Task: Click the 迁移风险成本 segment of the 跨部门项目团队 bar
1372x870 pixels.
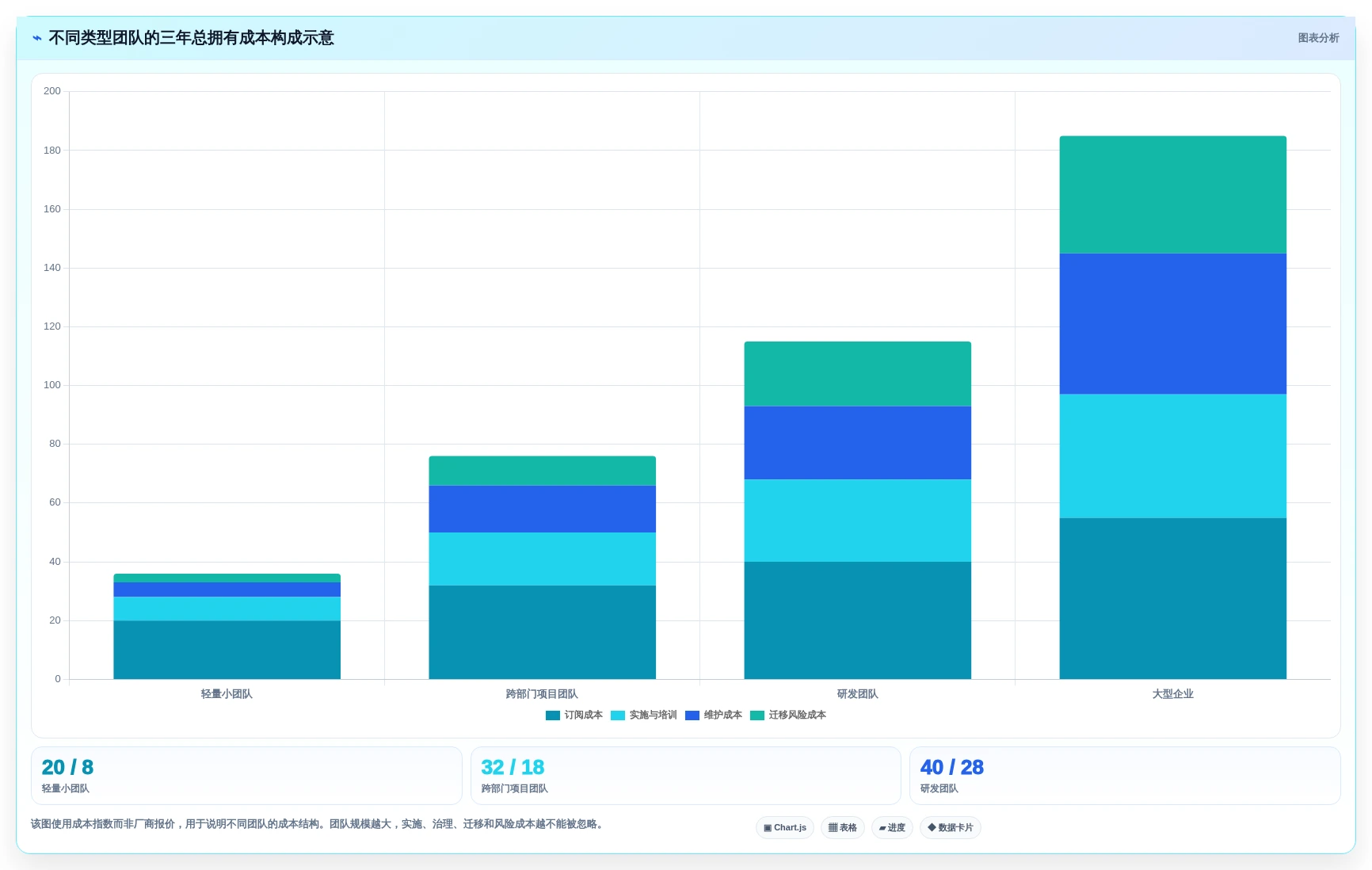Action: [543, 471]
